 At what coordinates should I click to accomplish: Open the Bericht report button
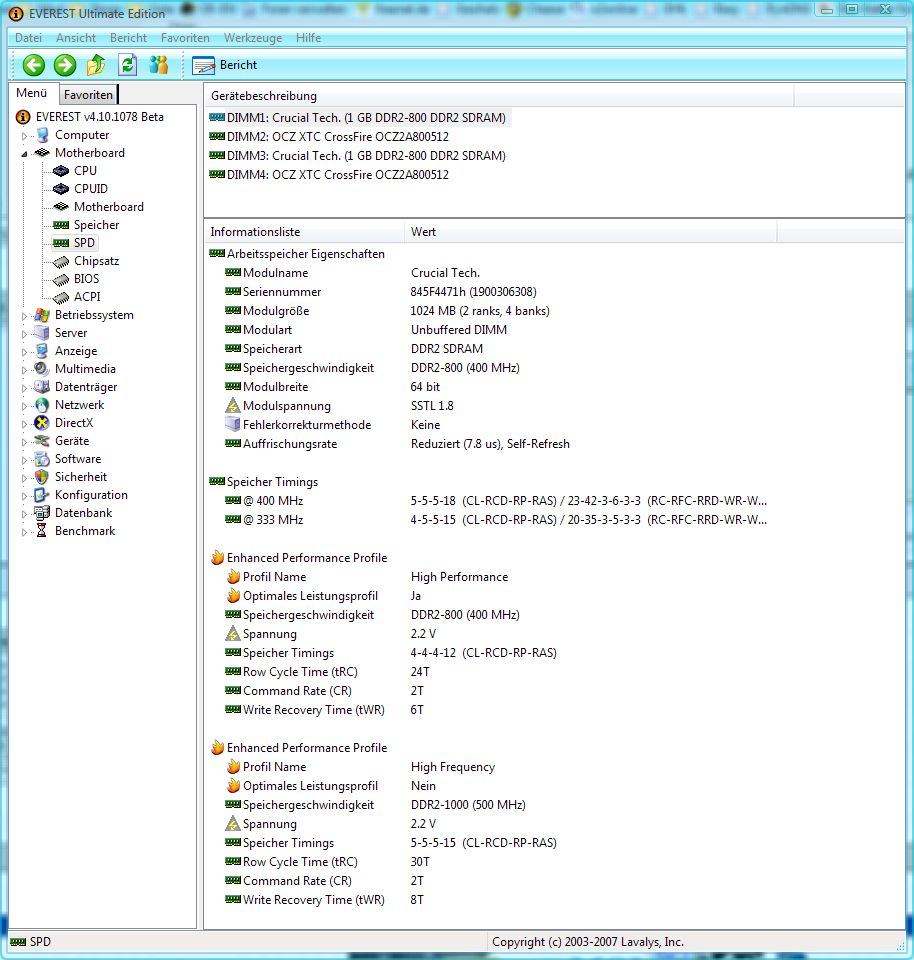[225, 65]
